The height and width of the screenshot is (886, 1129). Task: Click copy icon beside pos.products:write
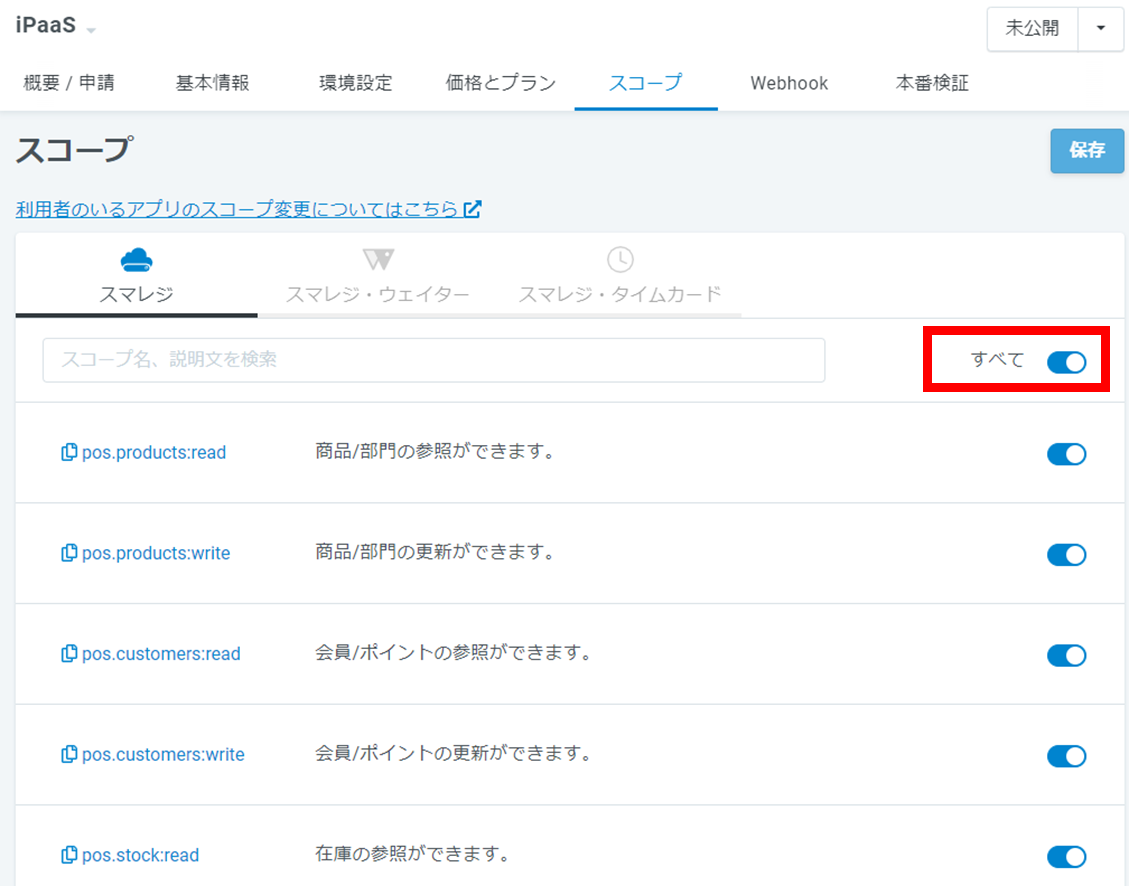pyautogui.click(x=69, y=553)
